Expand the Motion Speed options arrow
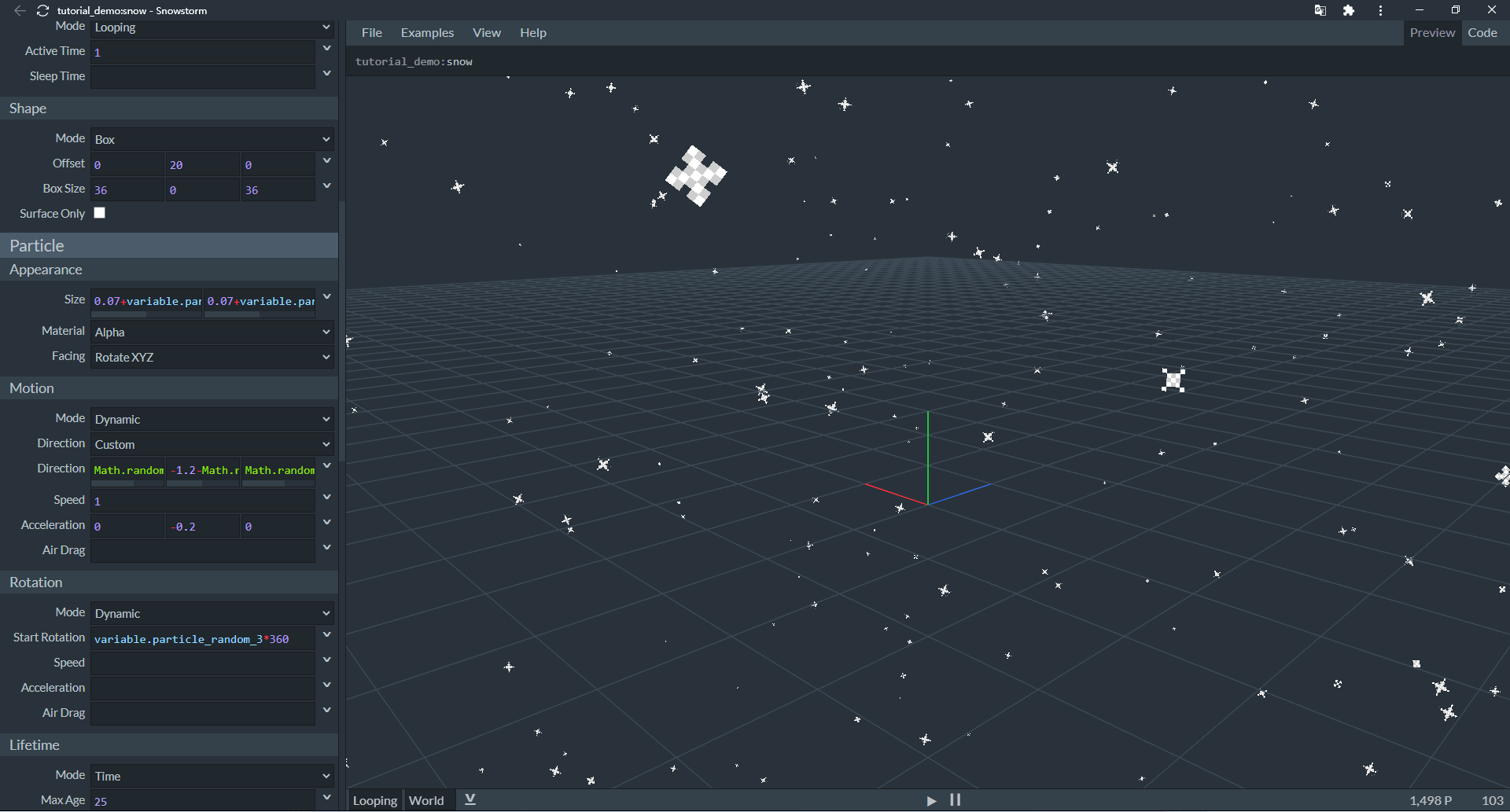Screen dimensions: 1510x812 point(327,498)
